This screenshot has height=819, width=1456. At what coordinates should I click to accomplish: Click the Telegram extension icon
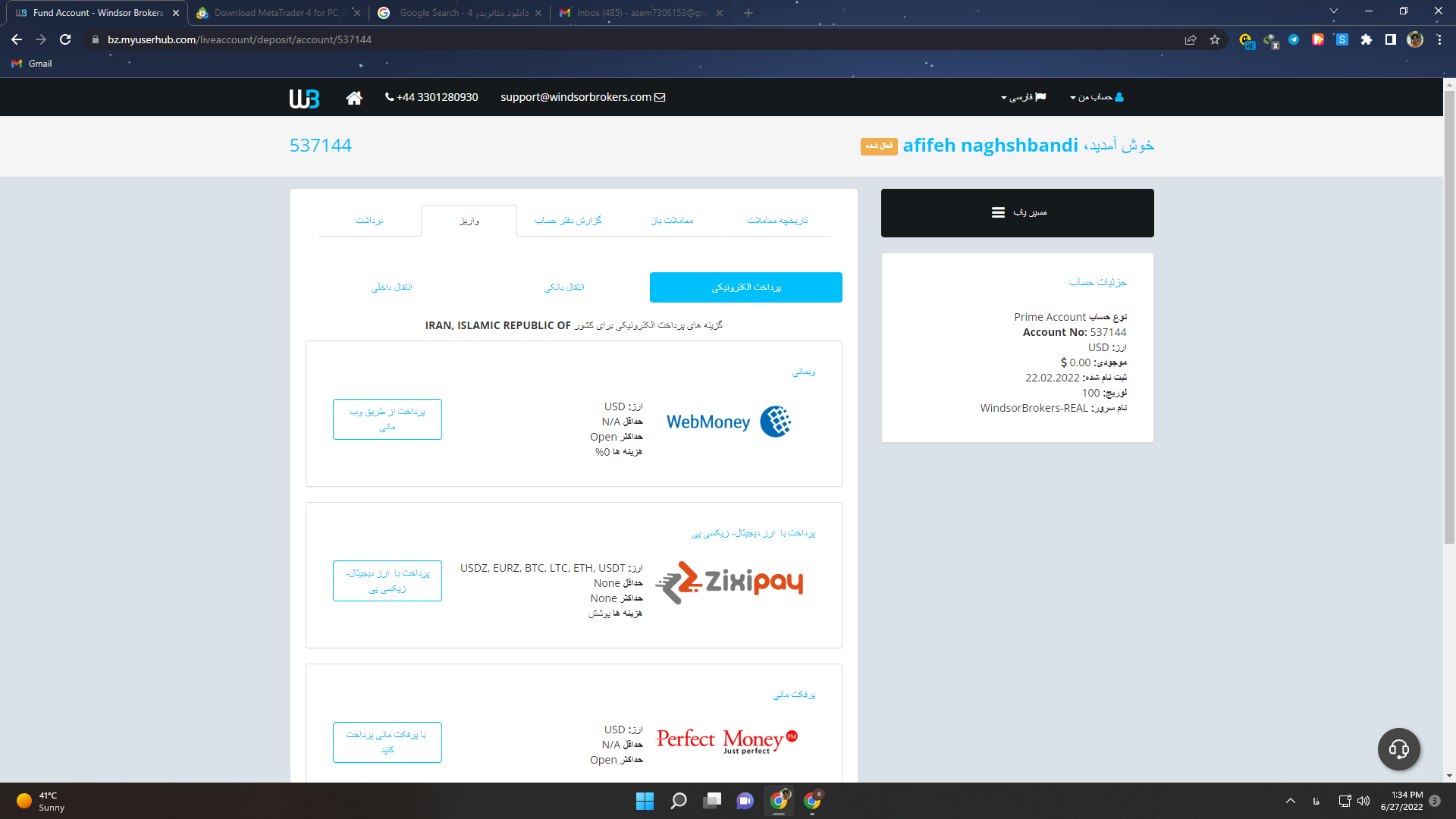point(1294,39)
